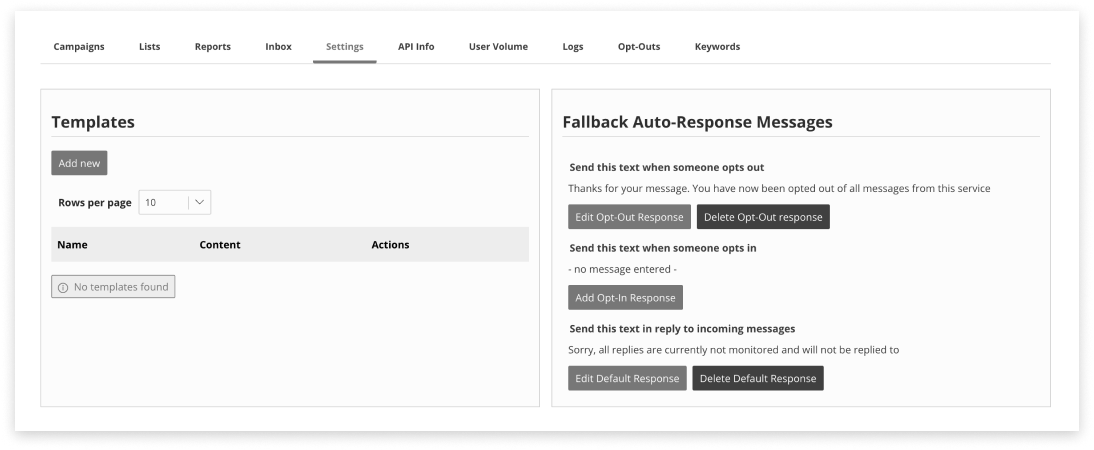Select the Settings tab

click(345, 47)
